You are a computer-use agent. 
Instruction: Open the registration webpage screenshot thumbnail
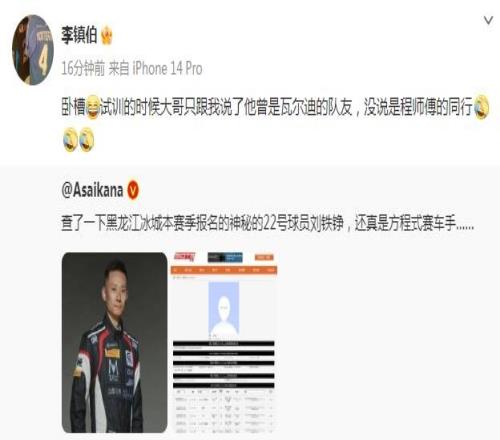(224, 343)
